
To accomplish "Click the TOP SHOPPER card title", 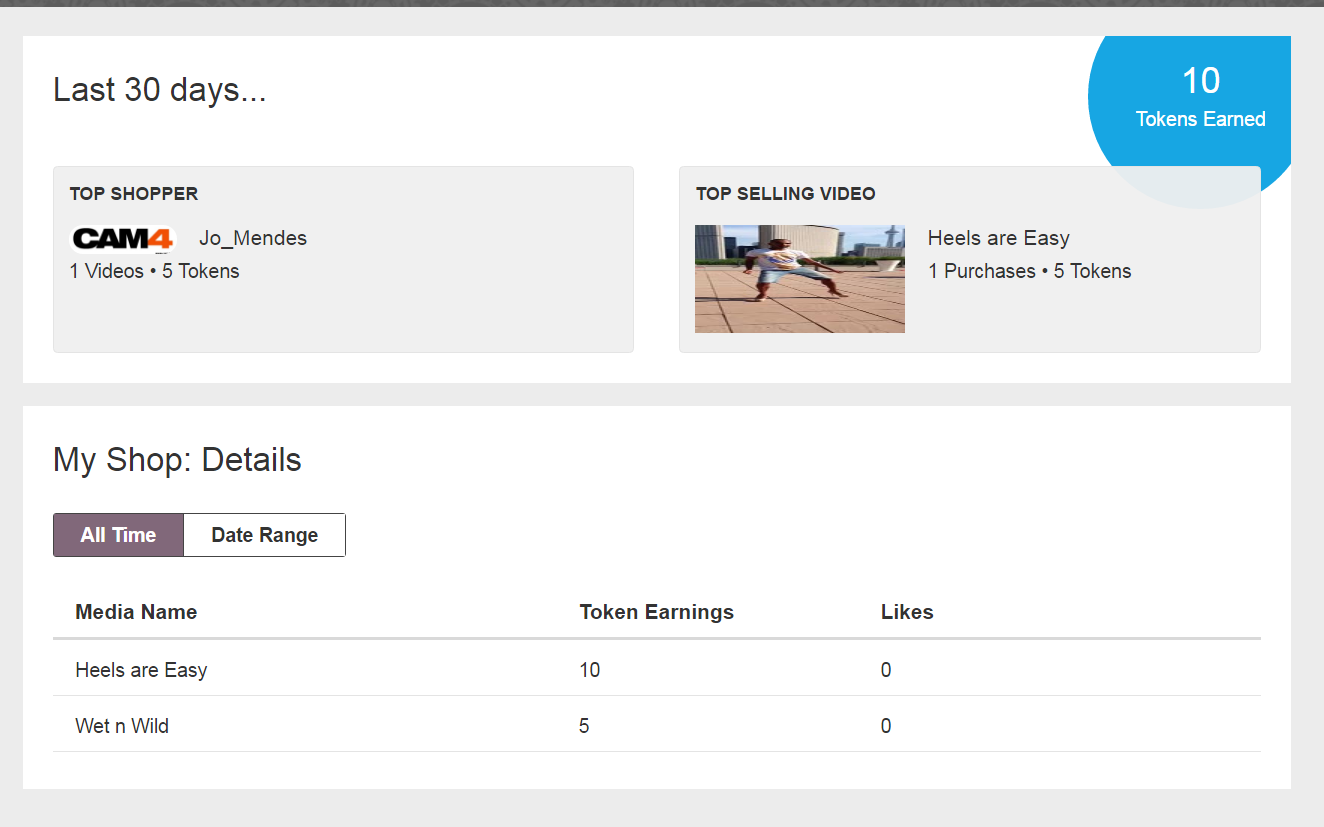I will point(134,194).
